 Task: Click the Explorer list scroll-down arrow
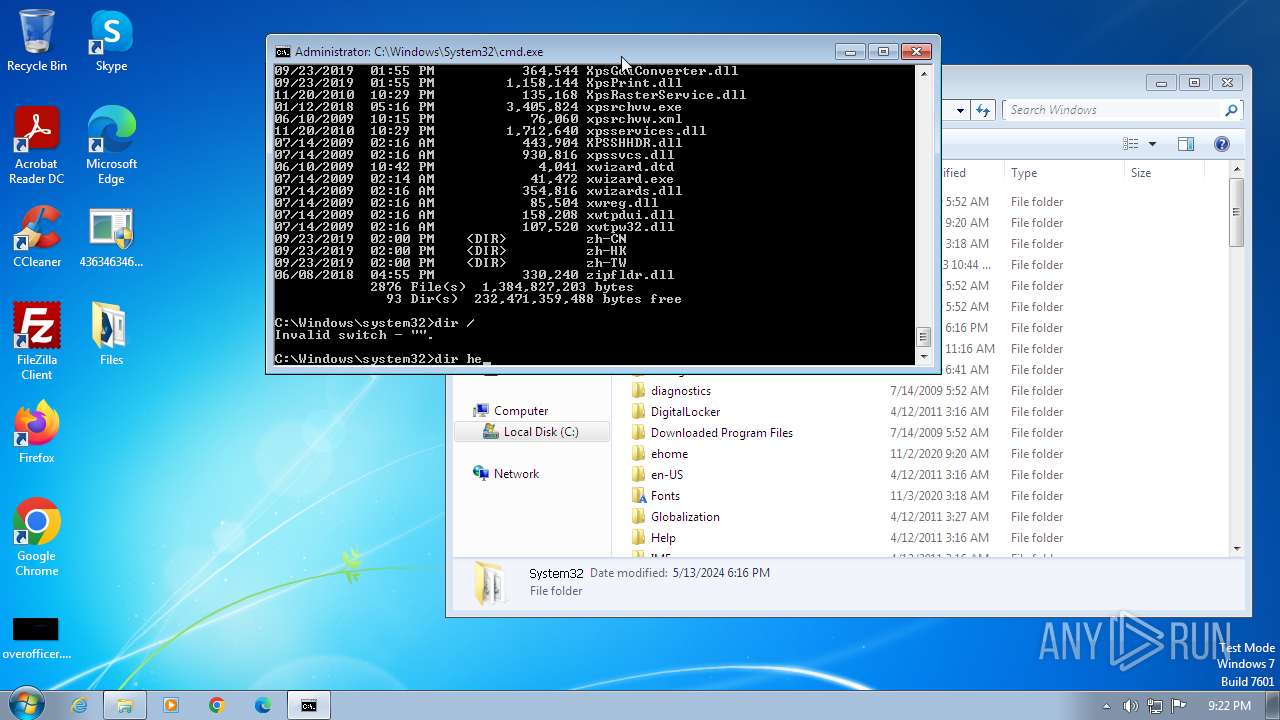(1237, 548)
